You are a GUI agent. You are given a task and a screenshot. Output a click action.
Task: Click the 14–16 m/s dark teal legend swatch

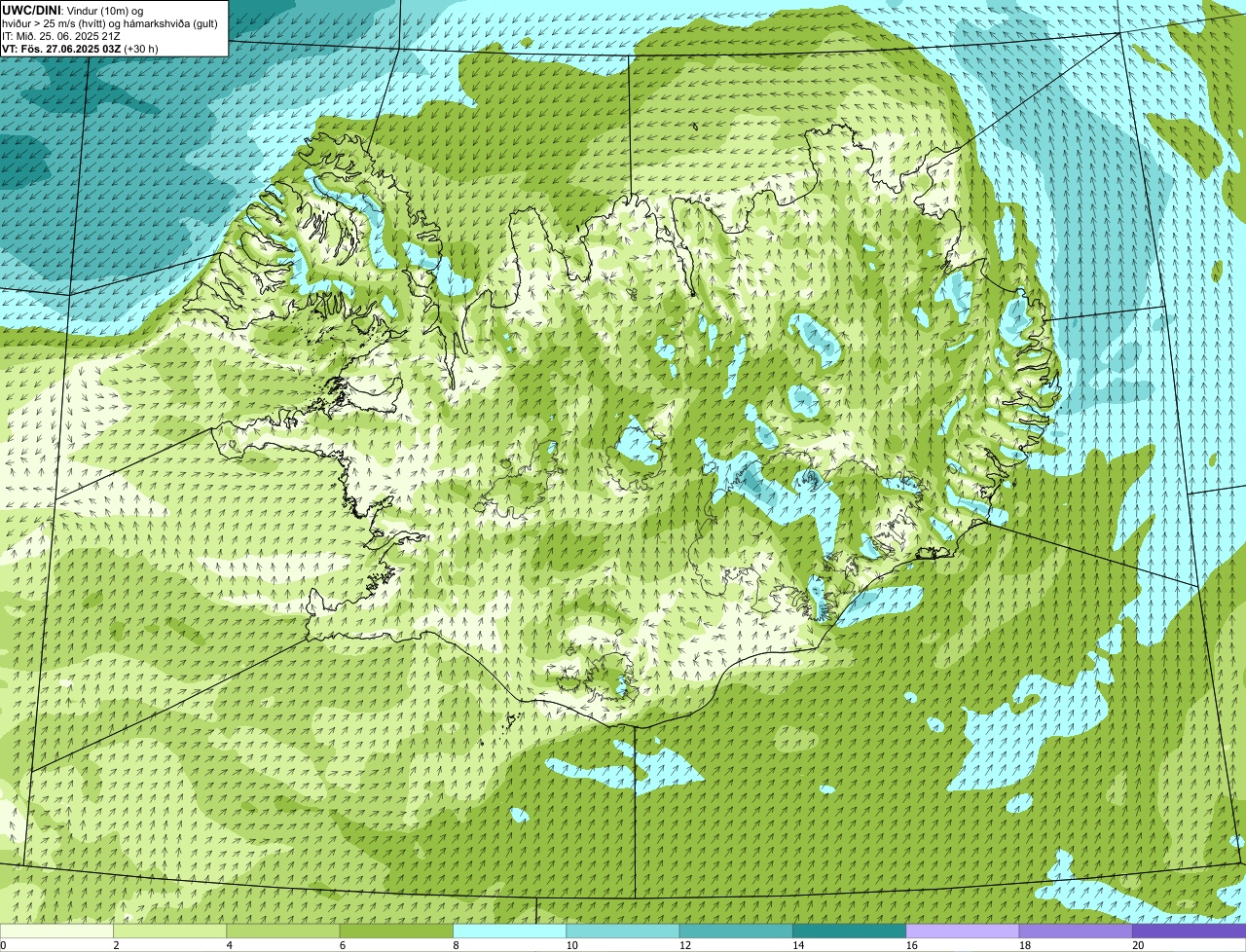click(849, 931)
